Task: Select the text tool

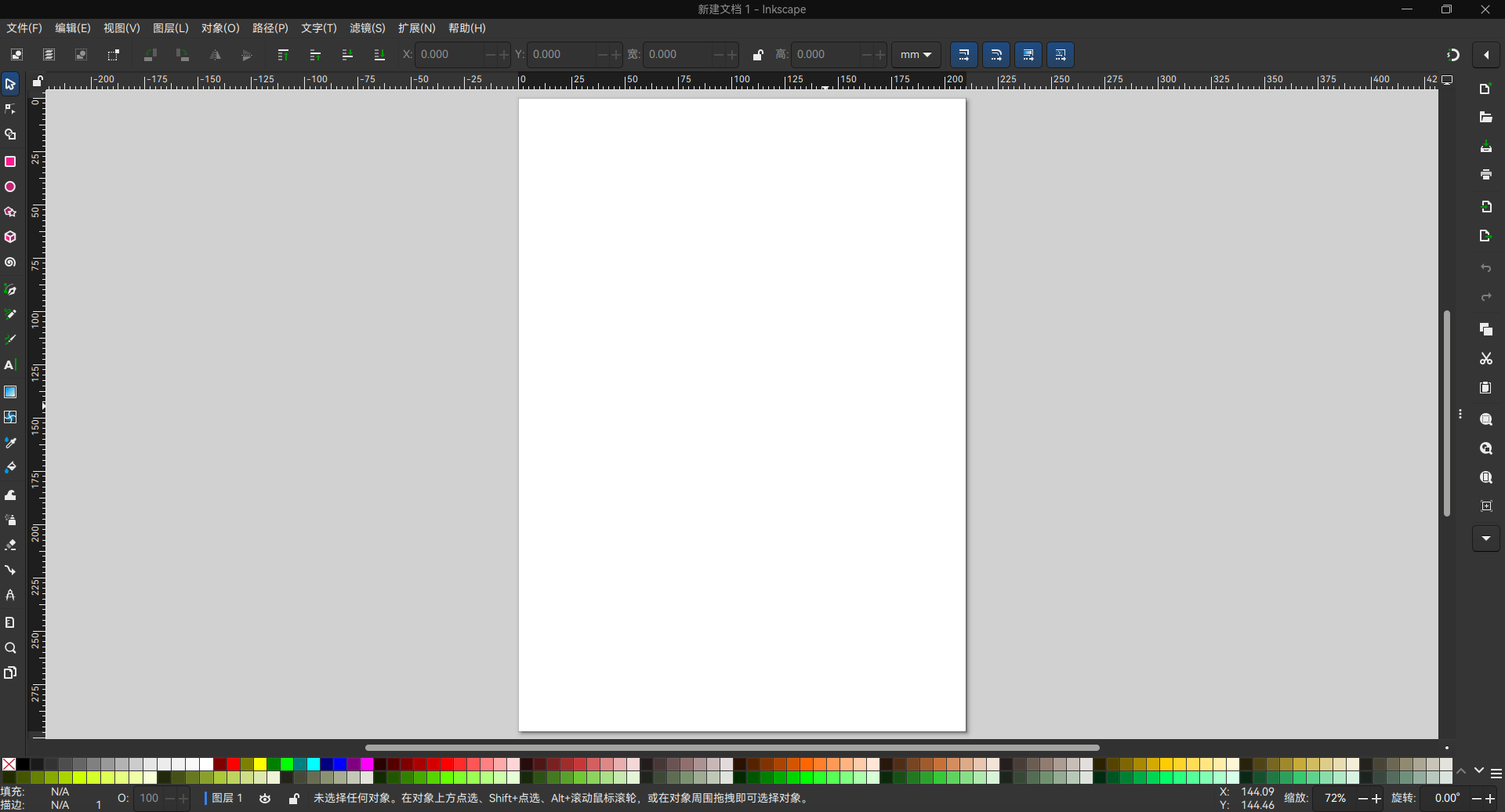Action: point(10,365)
